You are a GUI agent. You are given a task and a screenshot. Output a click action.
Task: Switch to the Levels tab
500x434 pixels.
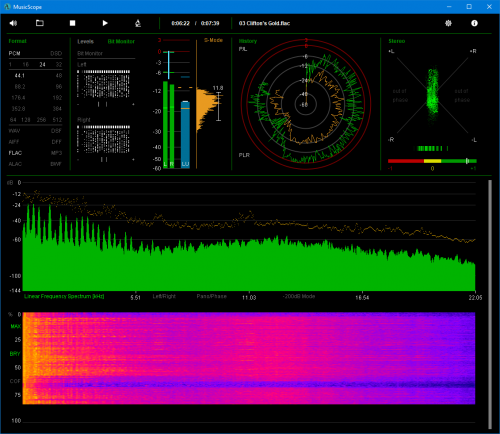click(x=86, y=41)
